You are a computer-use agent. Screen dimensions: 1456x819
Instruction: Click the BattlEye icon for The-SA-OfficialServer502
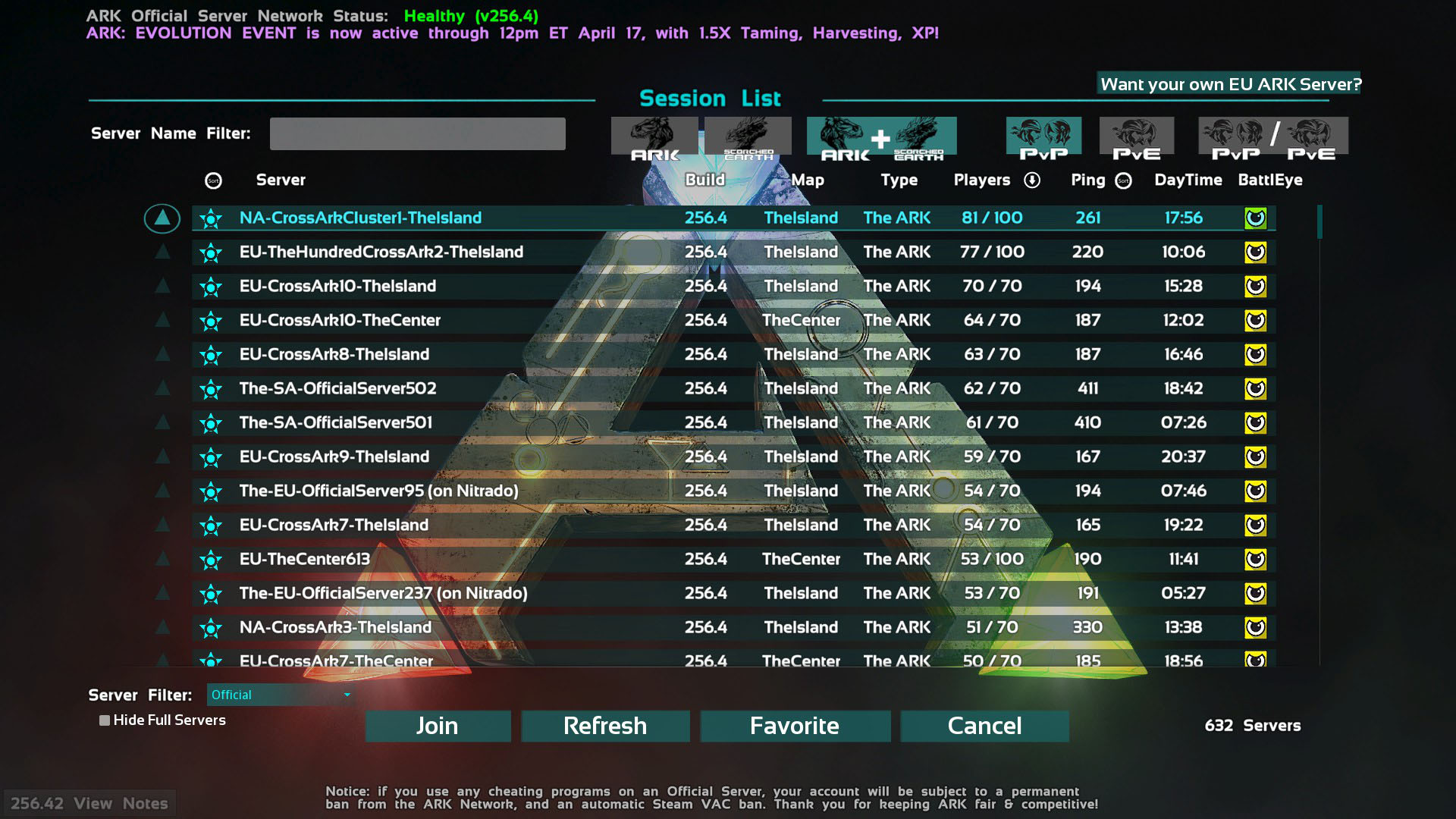coord(1256,389)
